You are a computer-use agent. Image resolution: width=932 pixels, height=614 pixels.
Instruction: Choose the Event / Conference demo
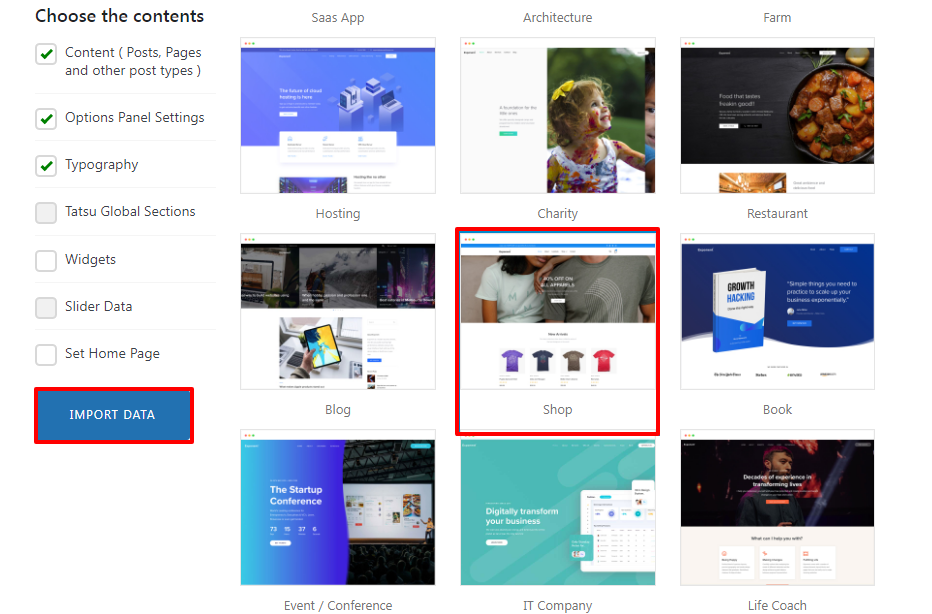(x=337, y=508)
